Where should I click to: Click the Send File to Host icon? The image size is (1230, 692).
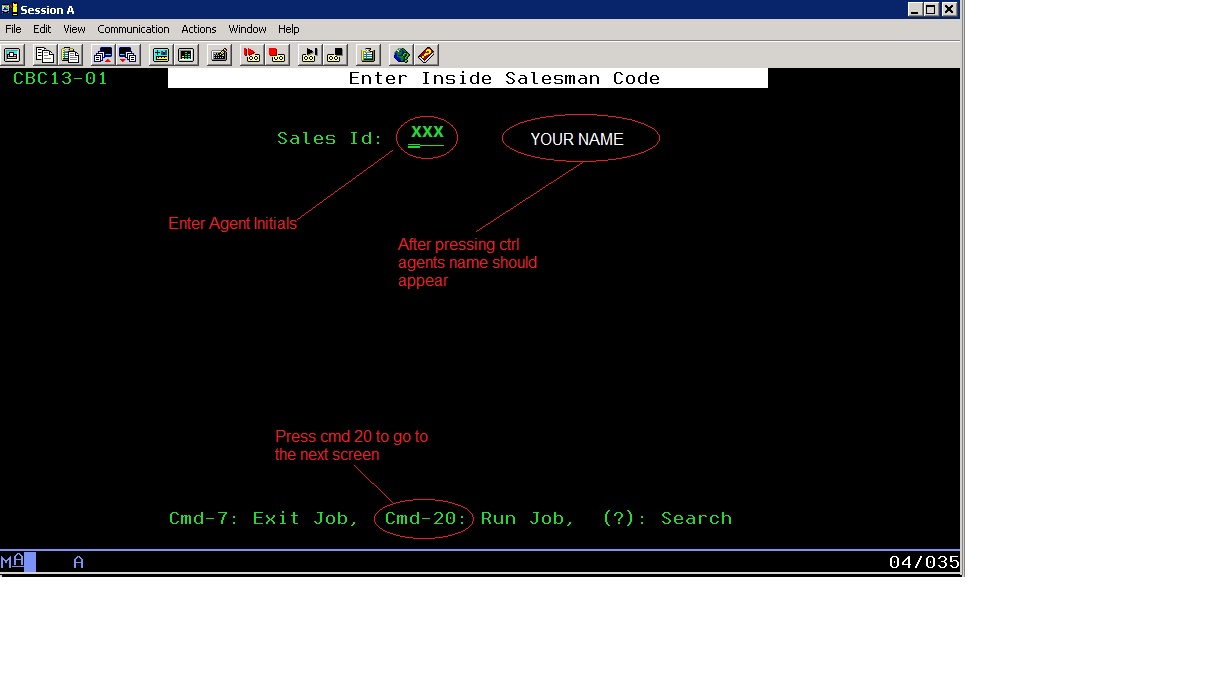tap(103, 55)
